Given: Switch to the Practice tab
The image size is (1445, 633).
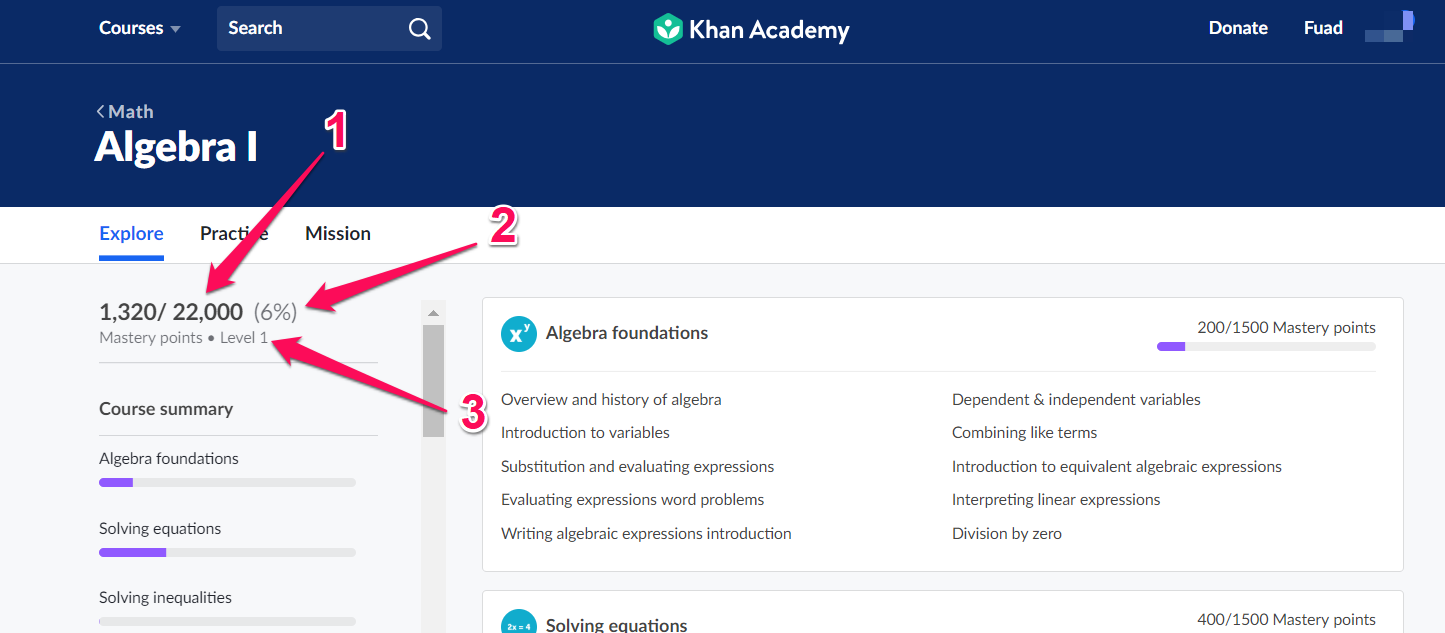Looking at the screenshot, I should coord(234,233).
